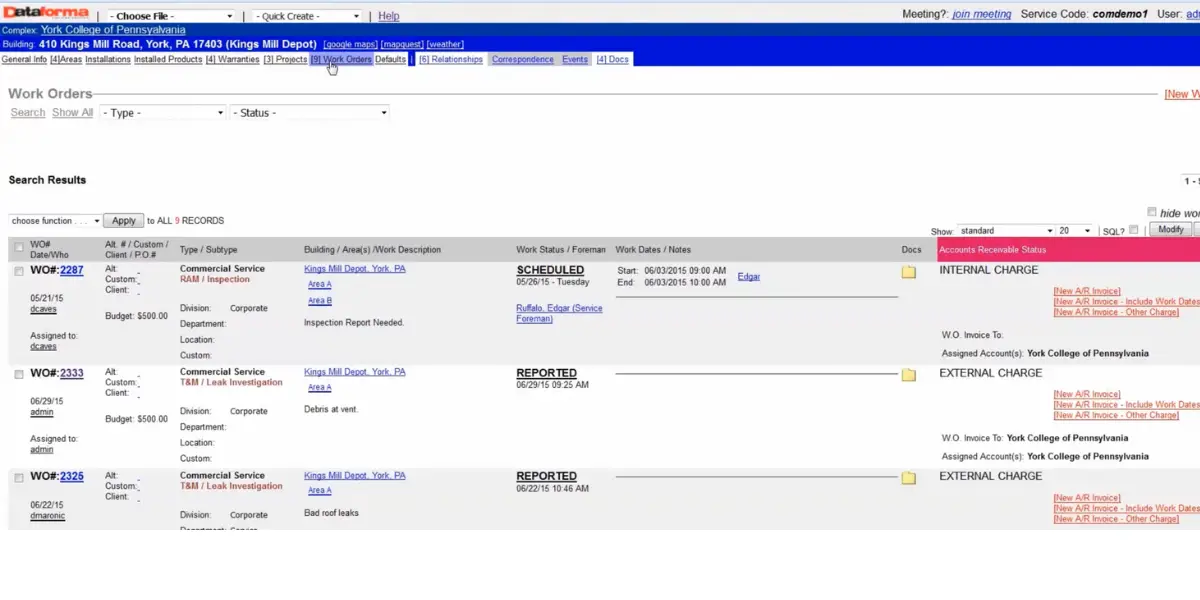The image size is (1200, 600).
Task: Open the Docs folder for WO# 2333
Action: 909,375
